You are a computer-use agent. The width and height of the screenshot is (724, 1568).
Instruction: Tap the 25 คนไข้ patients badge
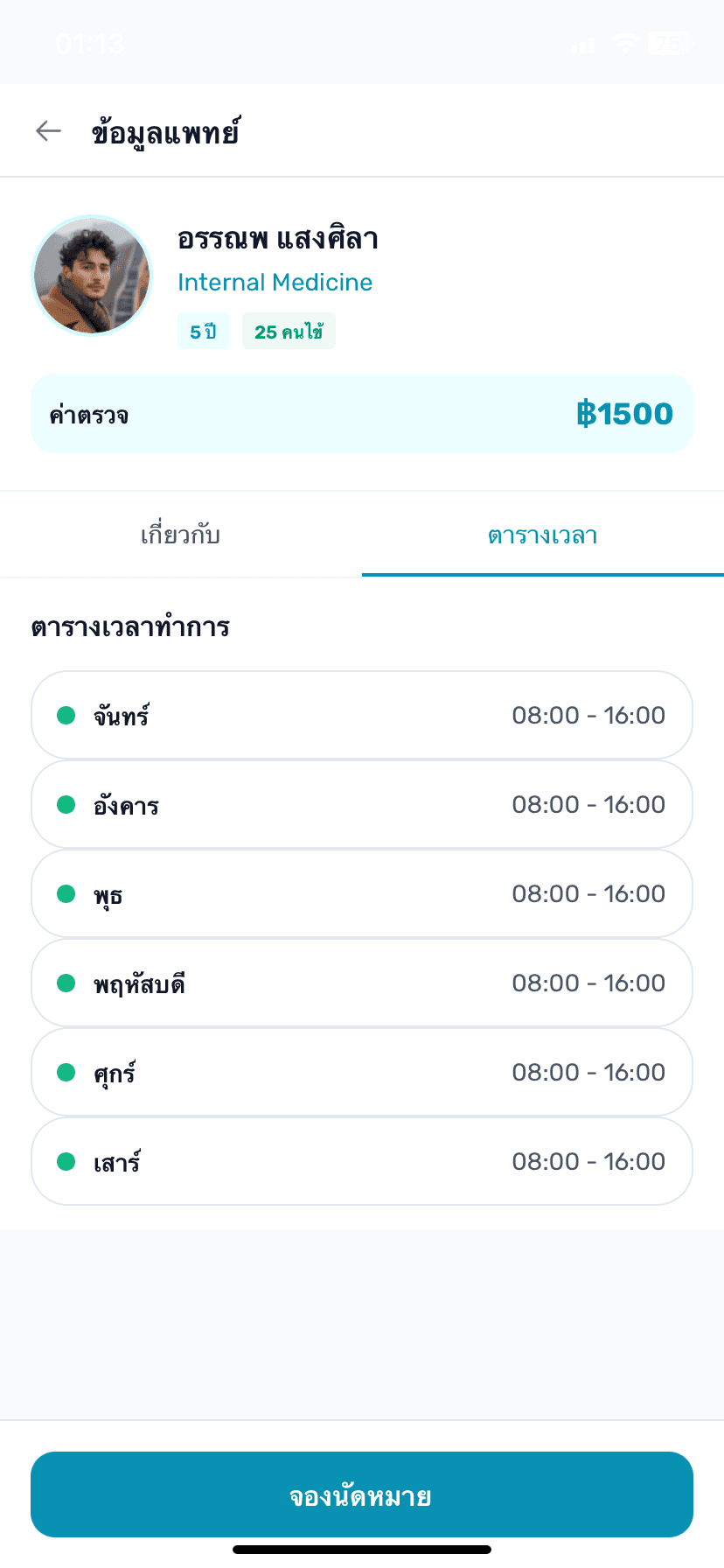[x=289, y=332]
